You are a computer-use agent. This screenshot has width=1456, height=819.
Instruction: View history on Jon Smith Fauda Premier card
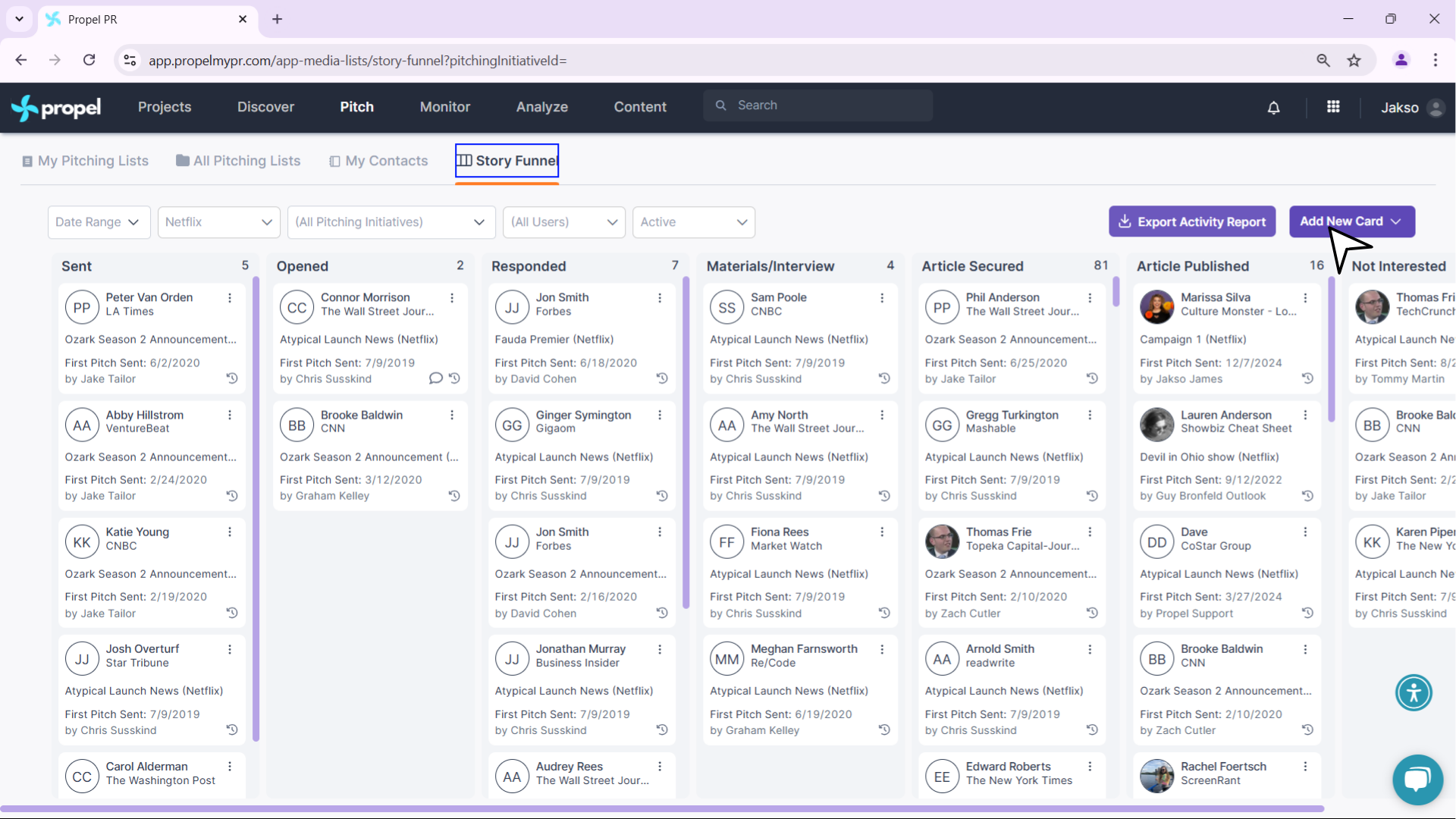pyautogui.click(x=662, y=378)
